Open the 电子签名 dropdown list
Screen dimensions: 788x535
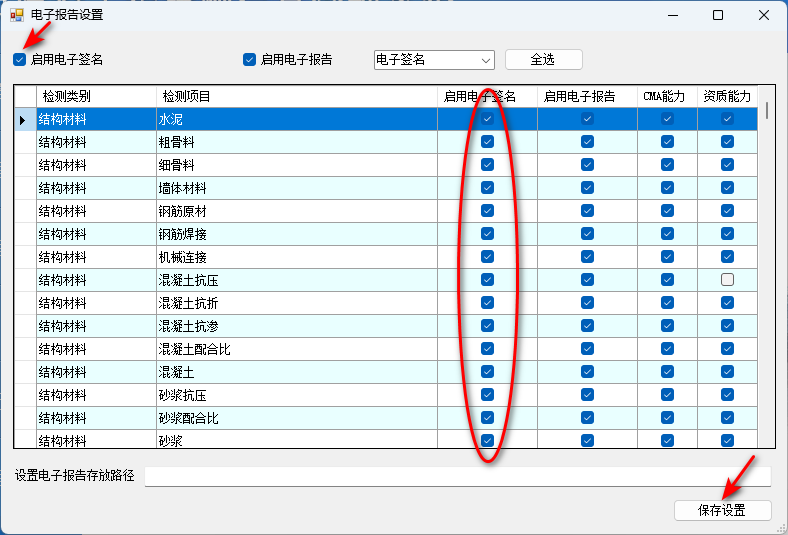[x=486, y=60]
